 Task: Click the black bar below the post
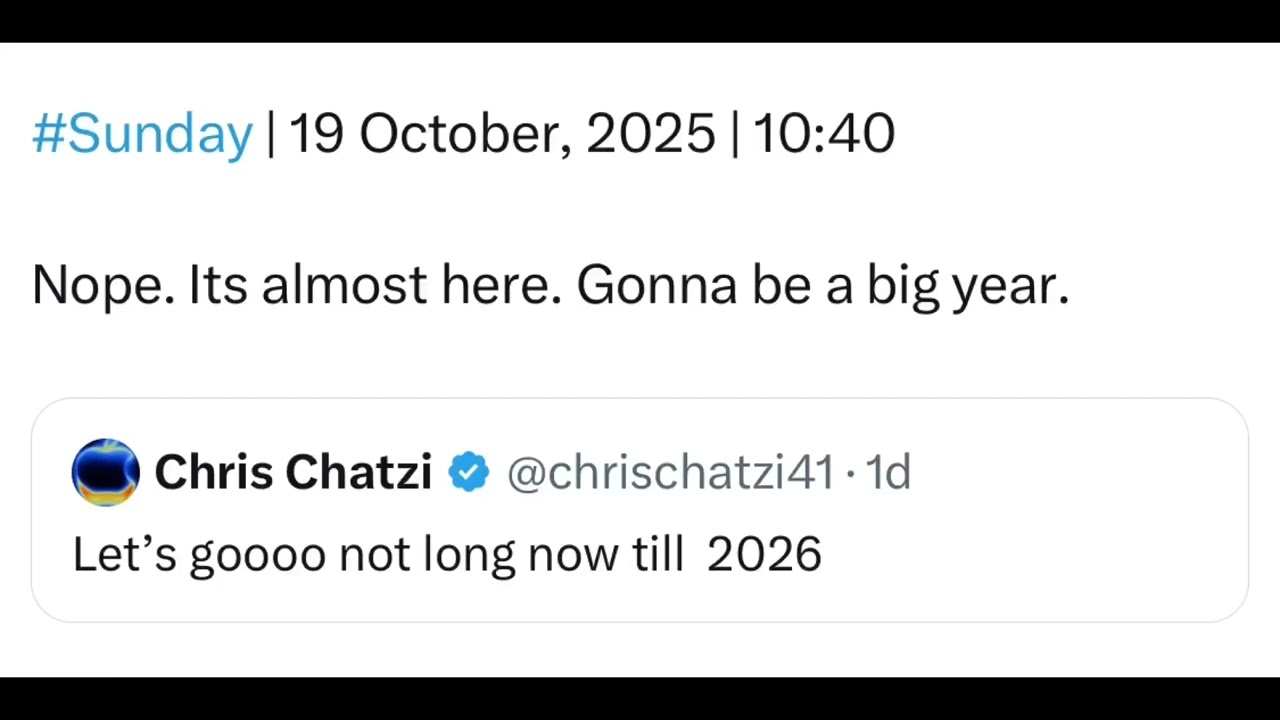(x=640, y=699)
